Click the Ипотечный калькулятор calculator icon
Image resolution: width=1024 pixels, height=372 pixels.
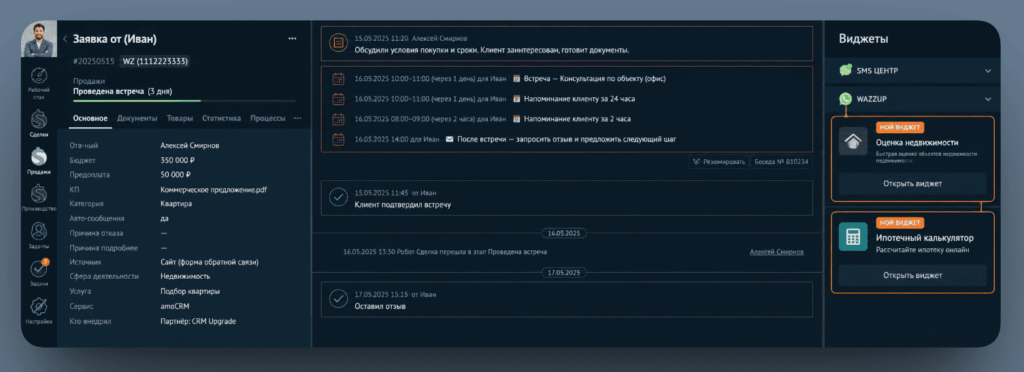(853, 236)
